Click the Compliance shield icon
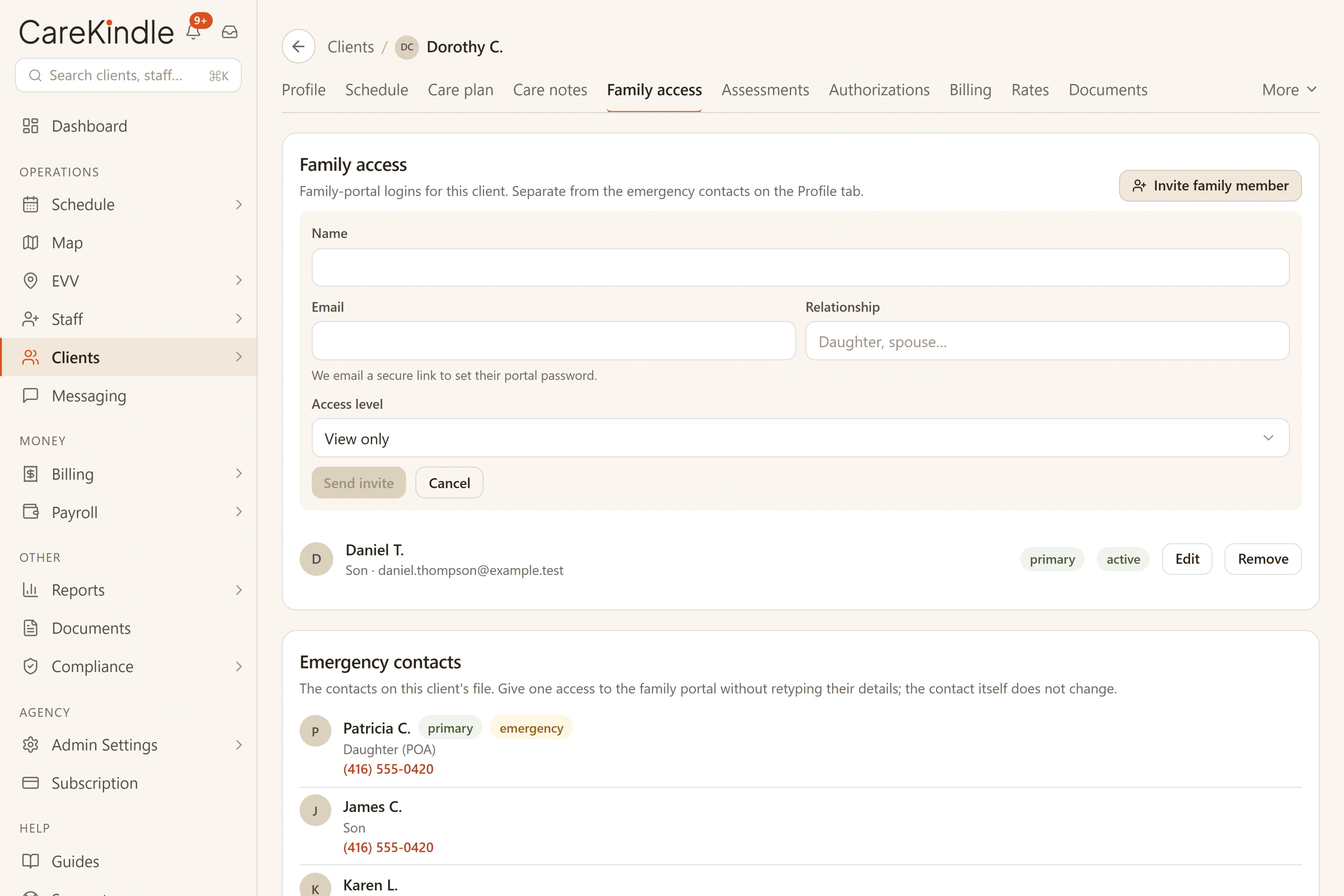Image resolution: width=1344 pixels, height=896 pixels. [x=30, y=666]
